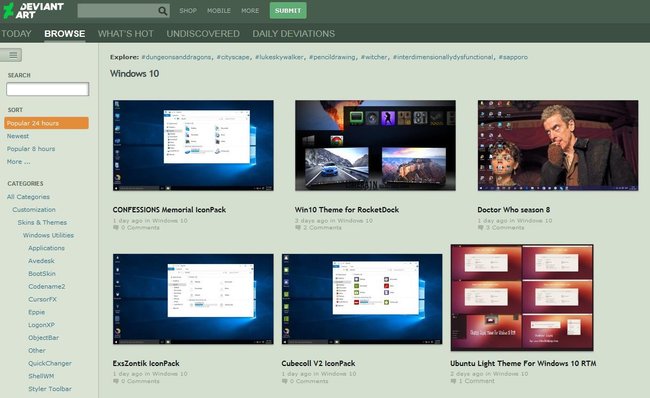This screenshot has width=650, height=398.
Task: Select the LogonXP subcategory
Action: point(41,325)
